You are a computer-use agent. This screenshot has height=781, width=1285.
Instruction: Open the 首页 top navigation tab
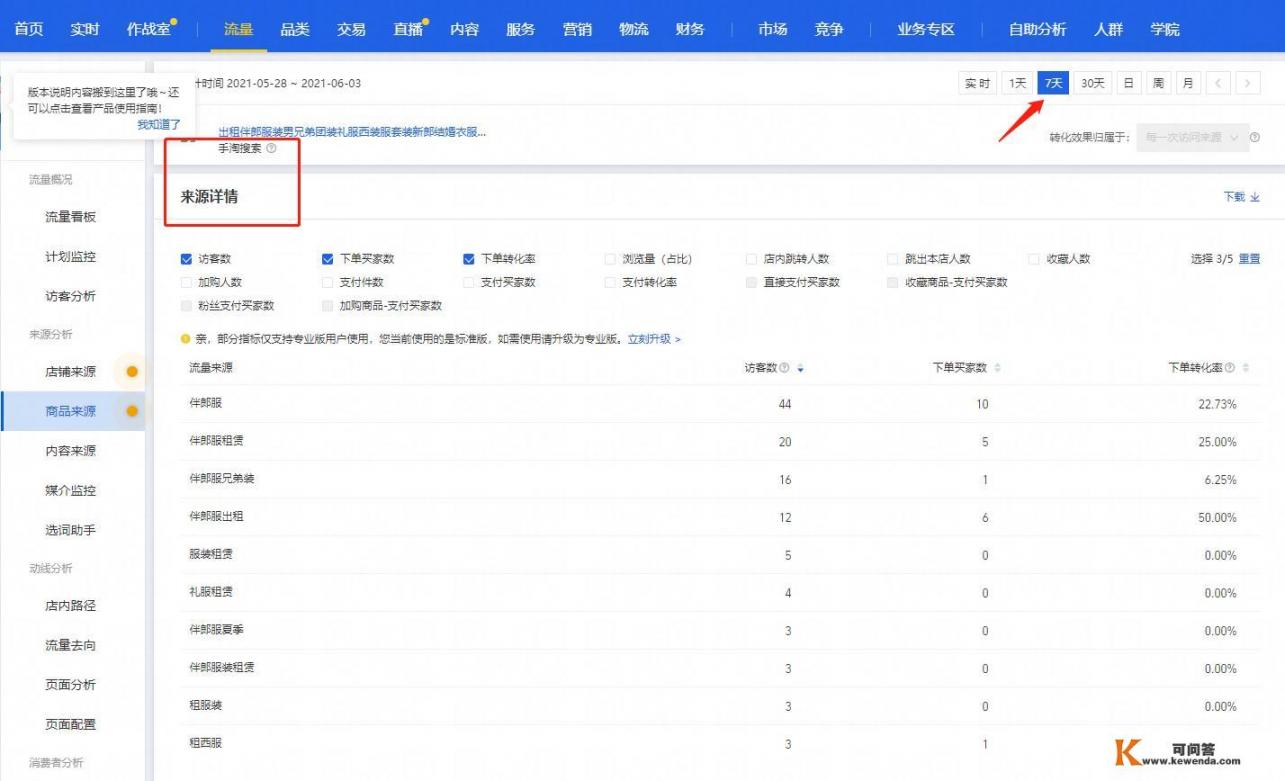coord(28,29)
